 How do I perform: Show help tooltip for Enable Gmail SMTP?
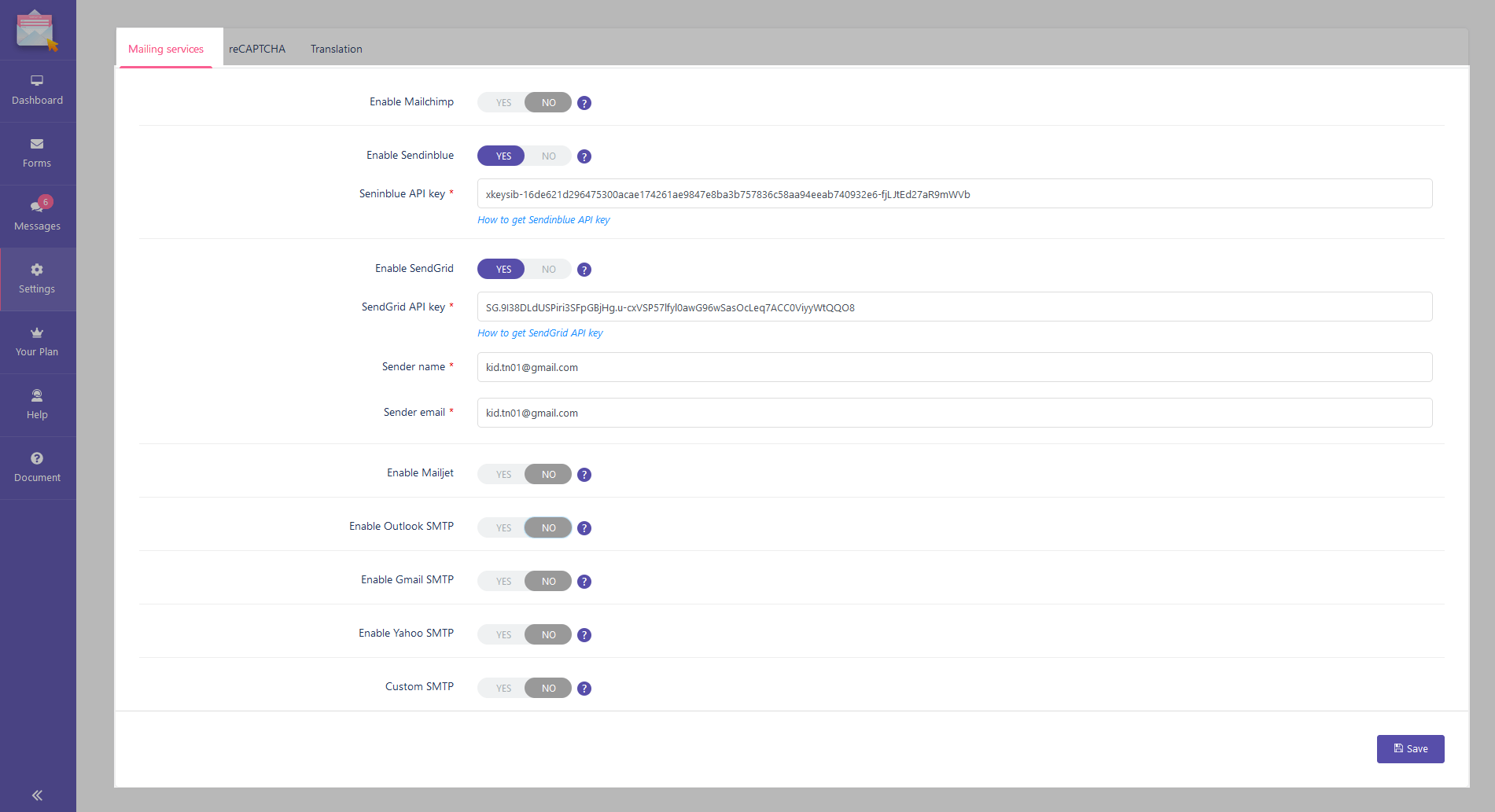pyautogui.click(x=584, y=582)
